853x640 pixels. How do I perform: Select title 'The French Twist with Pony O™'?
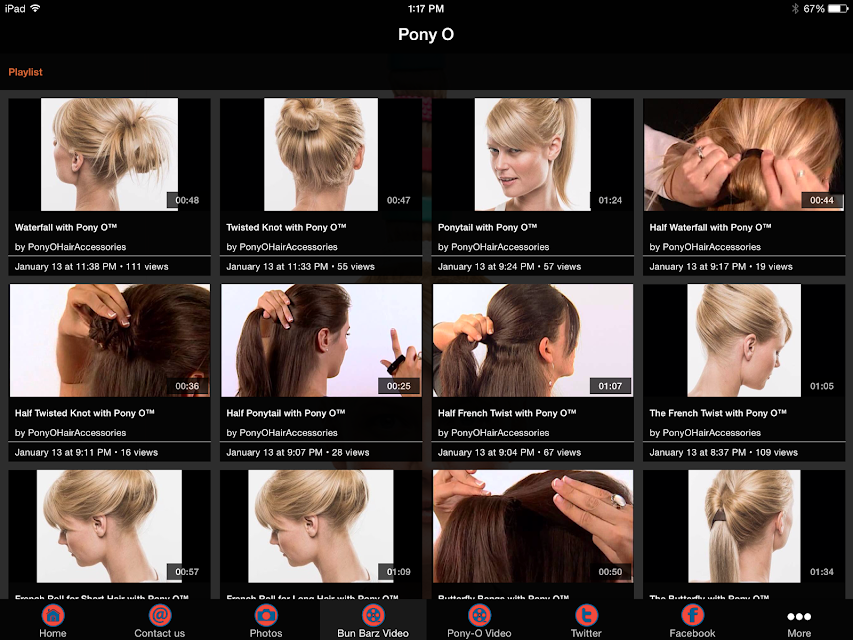point(718,413)
